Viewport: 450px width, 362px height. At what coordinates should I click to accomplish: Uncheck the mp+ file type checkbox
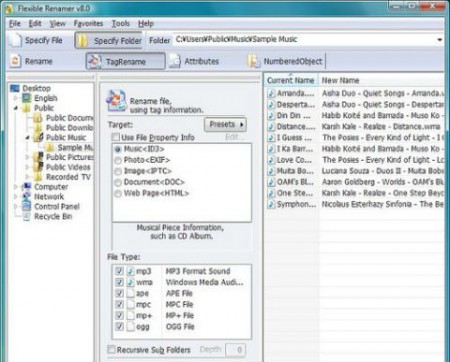[119, 315]
